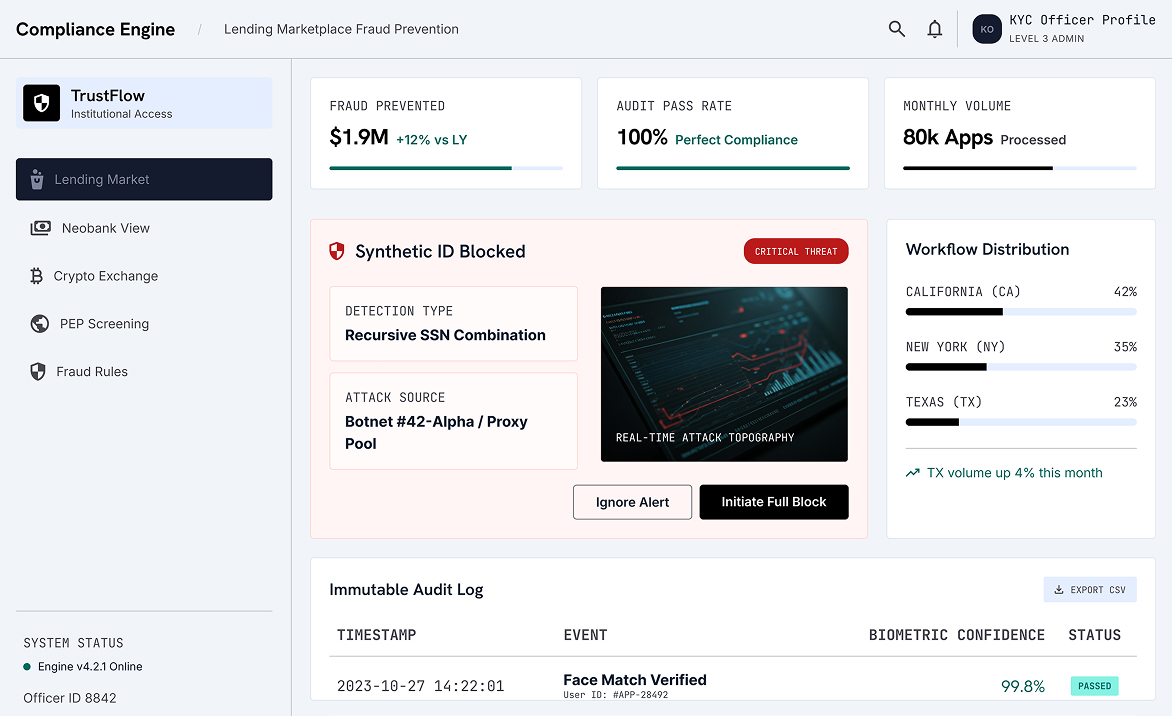Click the TrustFlow Institutional Access card
Image resolution: width=1172 pixels, height=716 pixels.
(144, 103)
